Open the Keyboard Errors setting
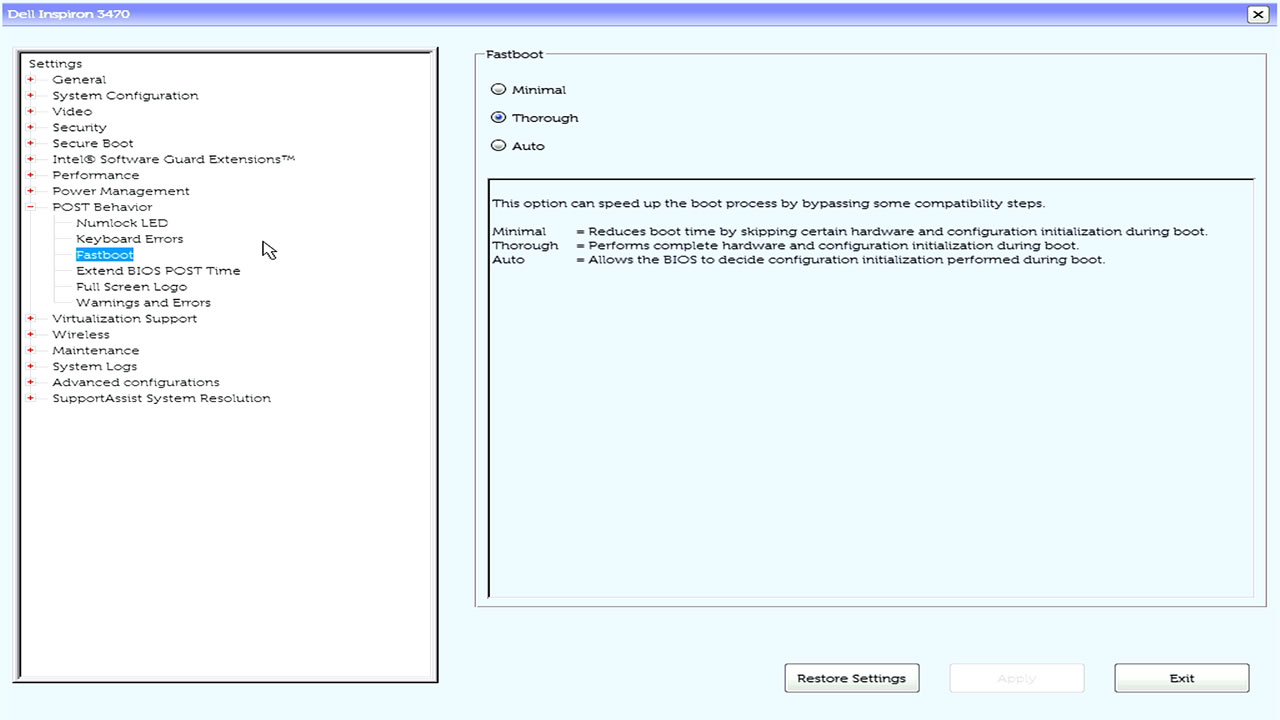 [x=129, y=239]
